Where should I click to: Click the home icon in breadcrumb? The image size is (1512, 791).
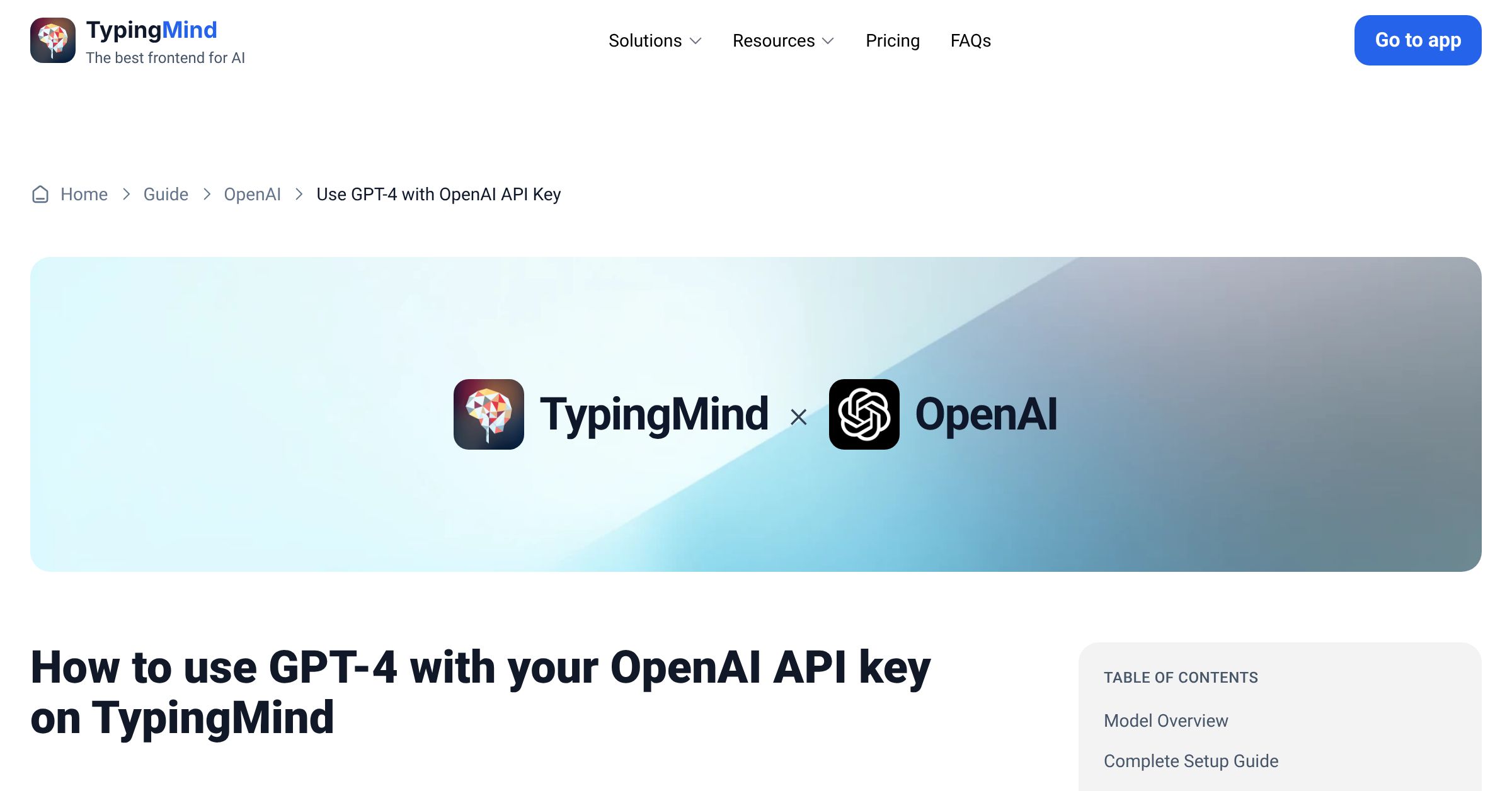[x=40, y=195]
